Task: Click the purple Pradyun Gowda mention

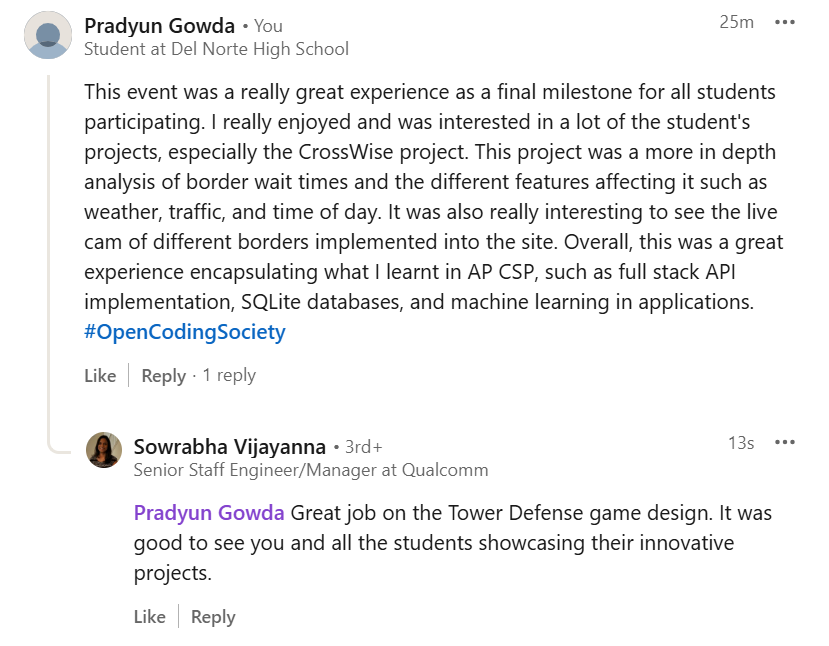Action: coord(209,513)
